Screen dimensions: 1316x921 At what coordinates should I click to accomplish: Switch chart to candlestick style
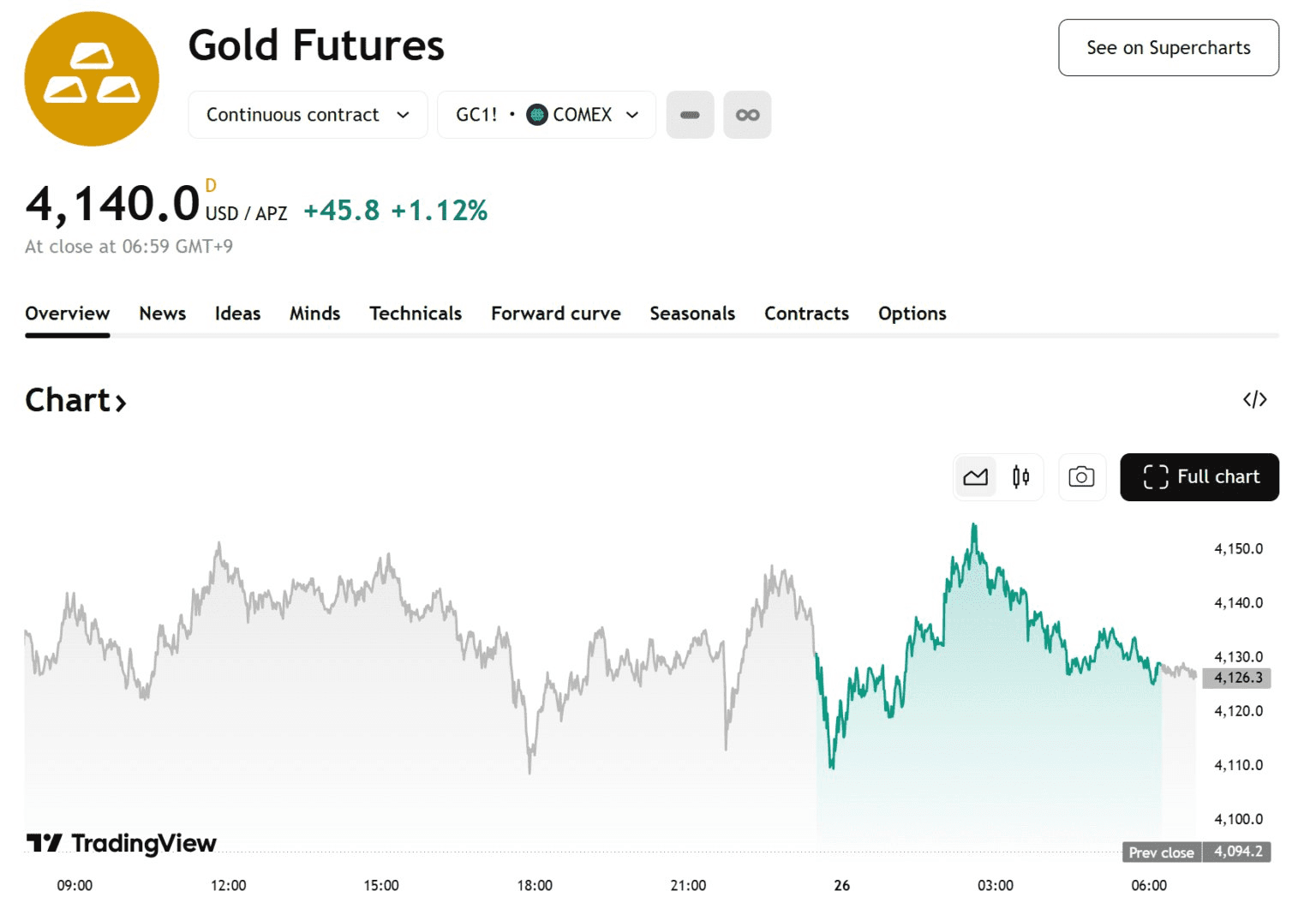1020,477
